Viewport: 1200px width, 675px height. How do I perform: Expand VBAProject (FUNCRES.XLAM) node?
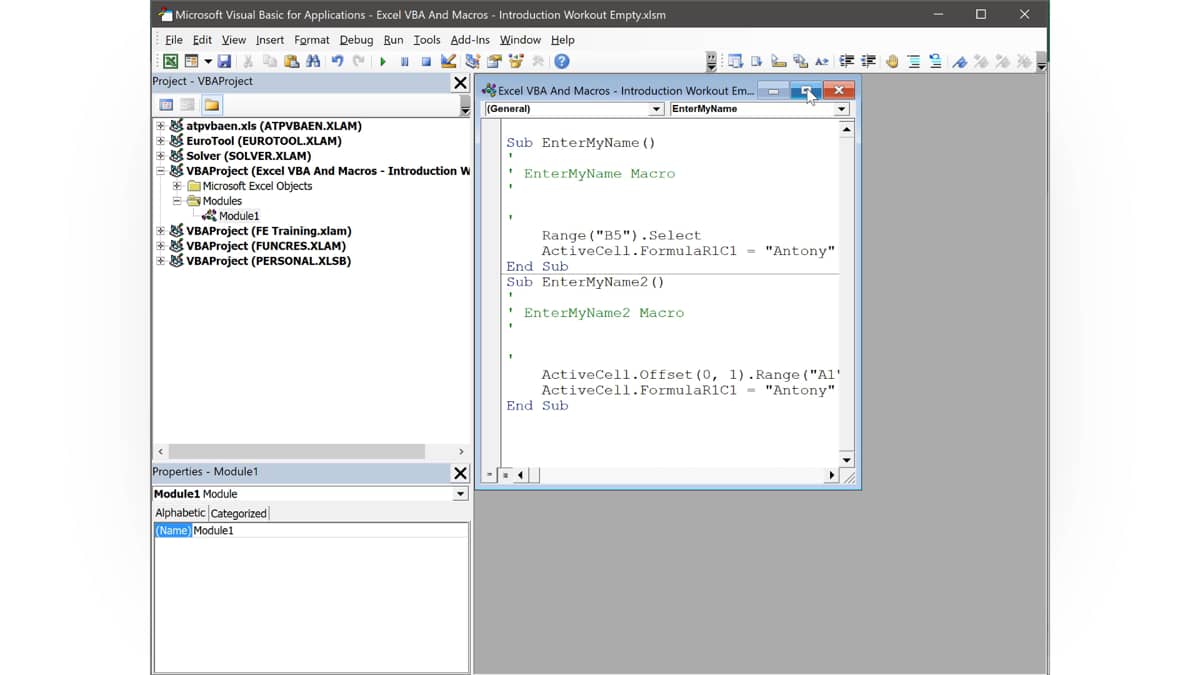(x=160, y=246)
